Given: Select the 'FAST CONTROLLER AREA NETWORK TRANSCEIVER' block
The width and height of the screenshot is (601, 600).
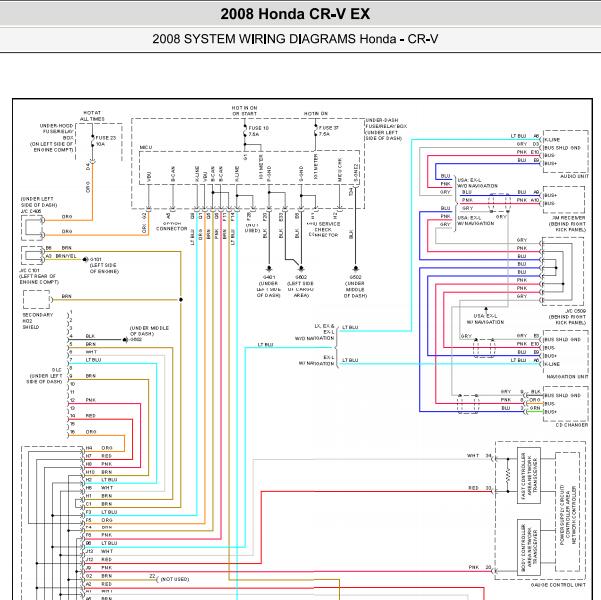Looking at the screenshot, I should 529,475.
